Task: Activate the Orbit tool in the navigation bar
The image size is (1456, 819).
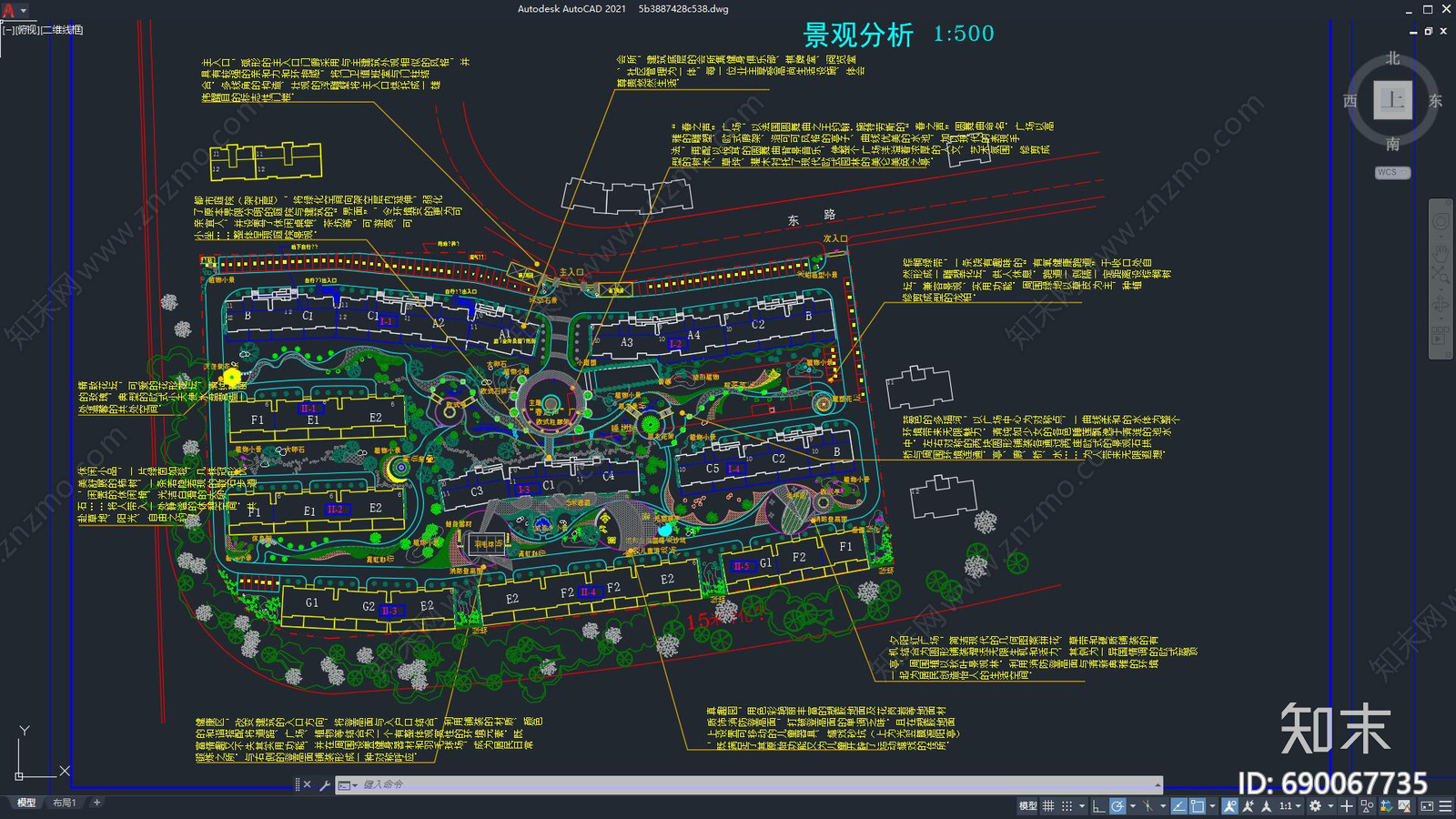Action: 1441,302
